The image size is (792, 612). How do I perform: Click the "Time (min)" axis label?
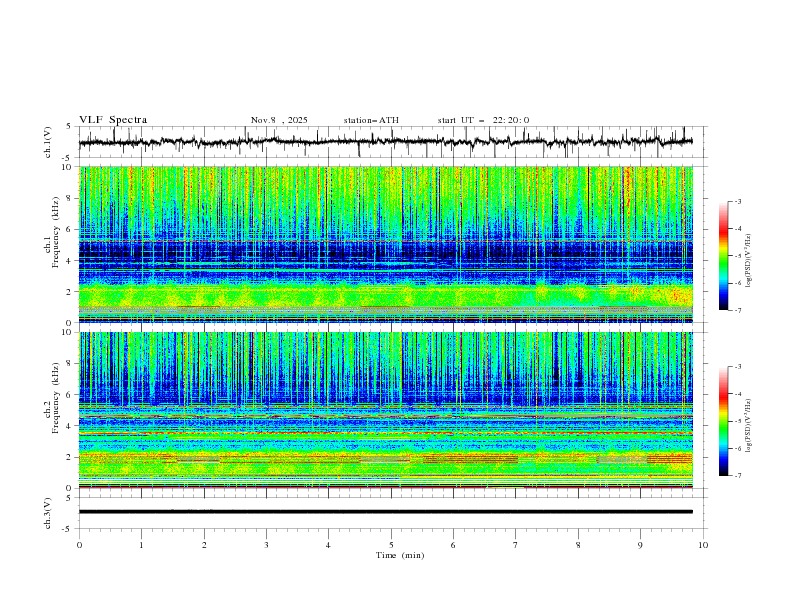[400, 555]
